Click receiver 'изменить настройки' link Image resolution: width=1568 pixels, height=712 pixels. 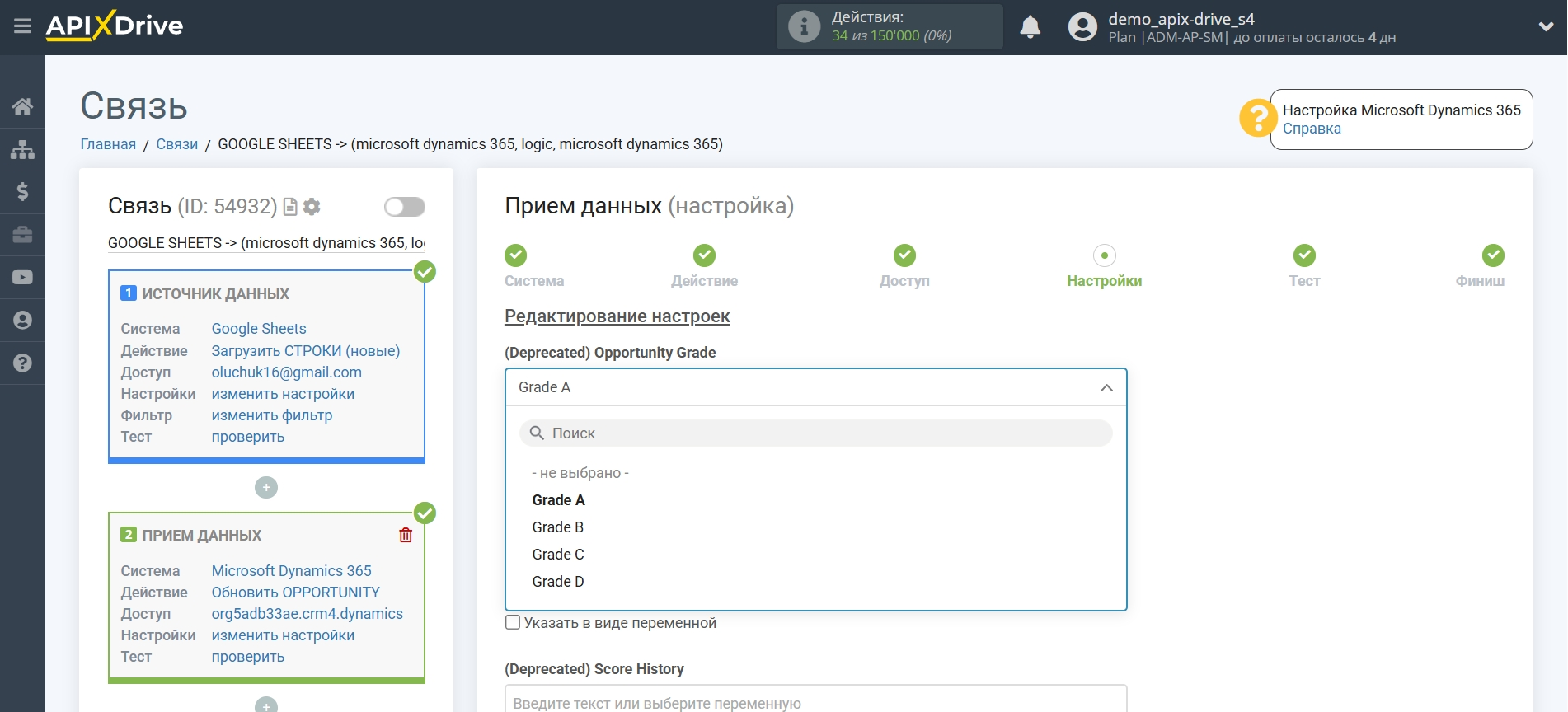[x=283, y=635]
